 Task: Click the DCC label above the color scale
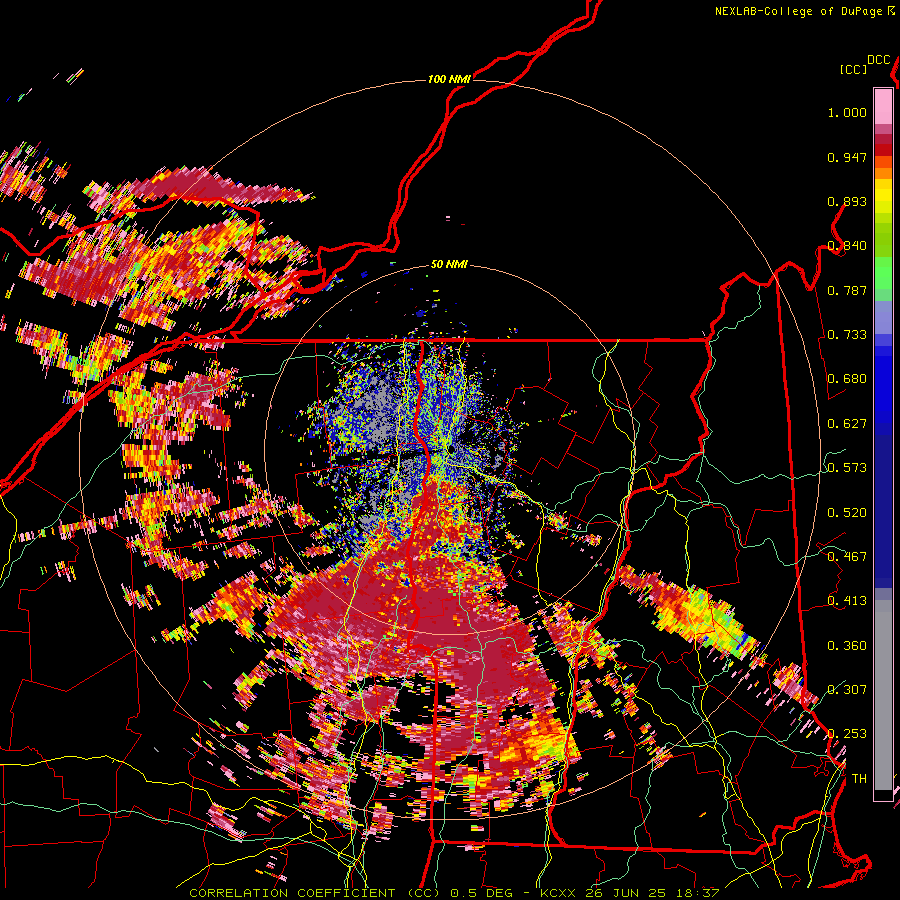click(x=878, y=60)
